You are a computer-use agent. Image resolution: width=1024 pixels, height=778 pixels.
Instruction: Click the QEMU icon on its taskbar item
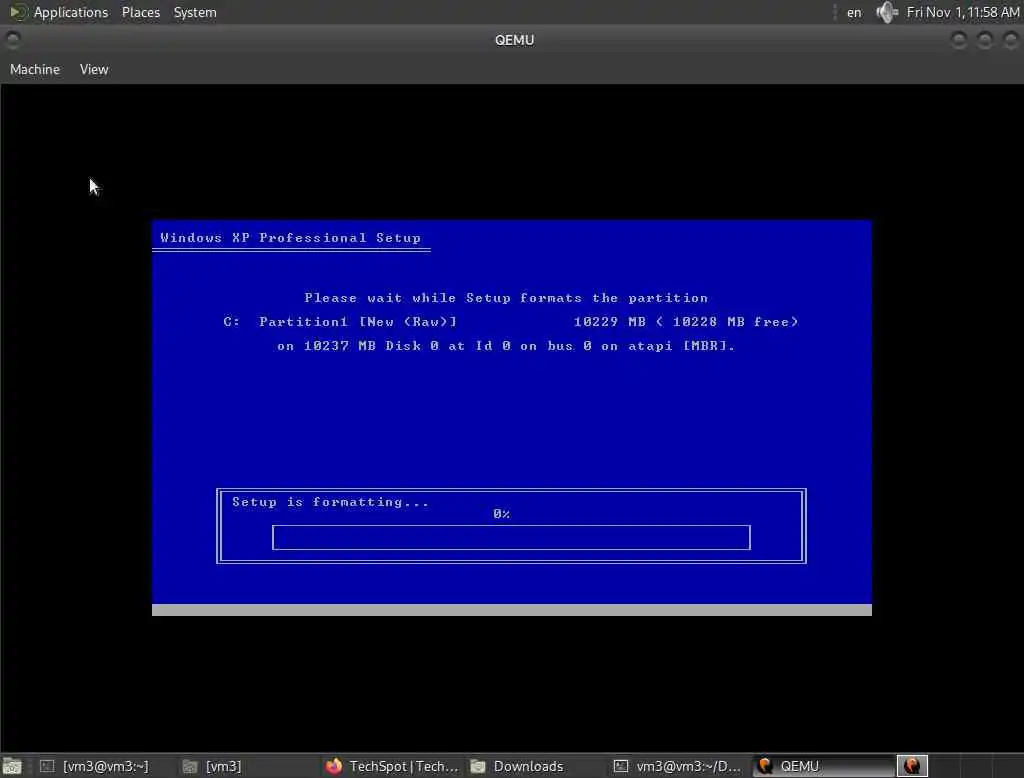click(765, 766)
